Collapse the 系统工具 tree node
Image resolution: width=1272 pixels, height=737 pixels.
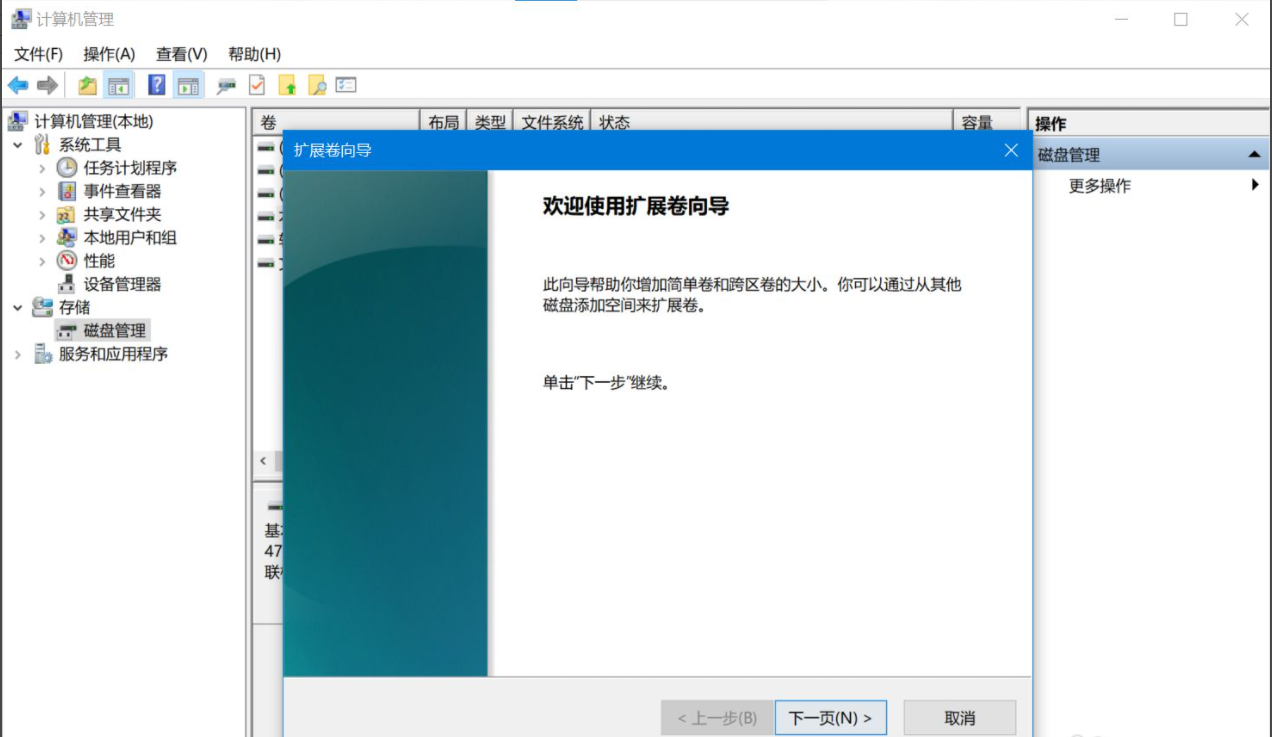coord(18,145)
